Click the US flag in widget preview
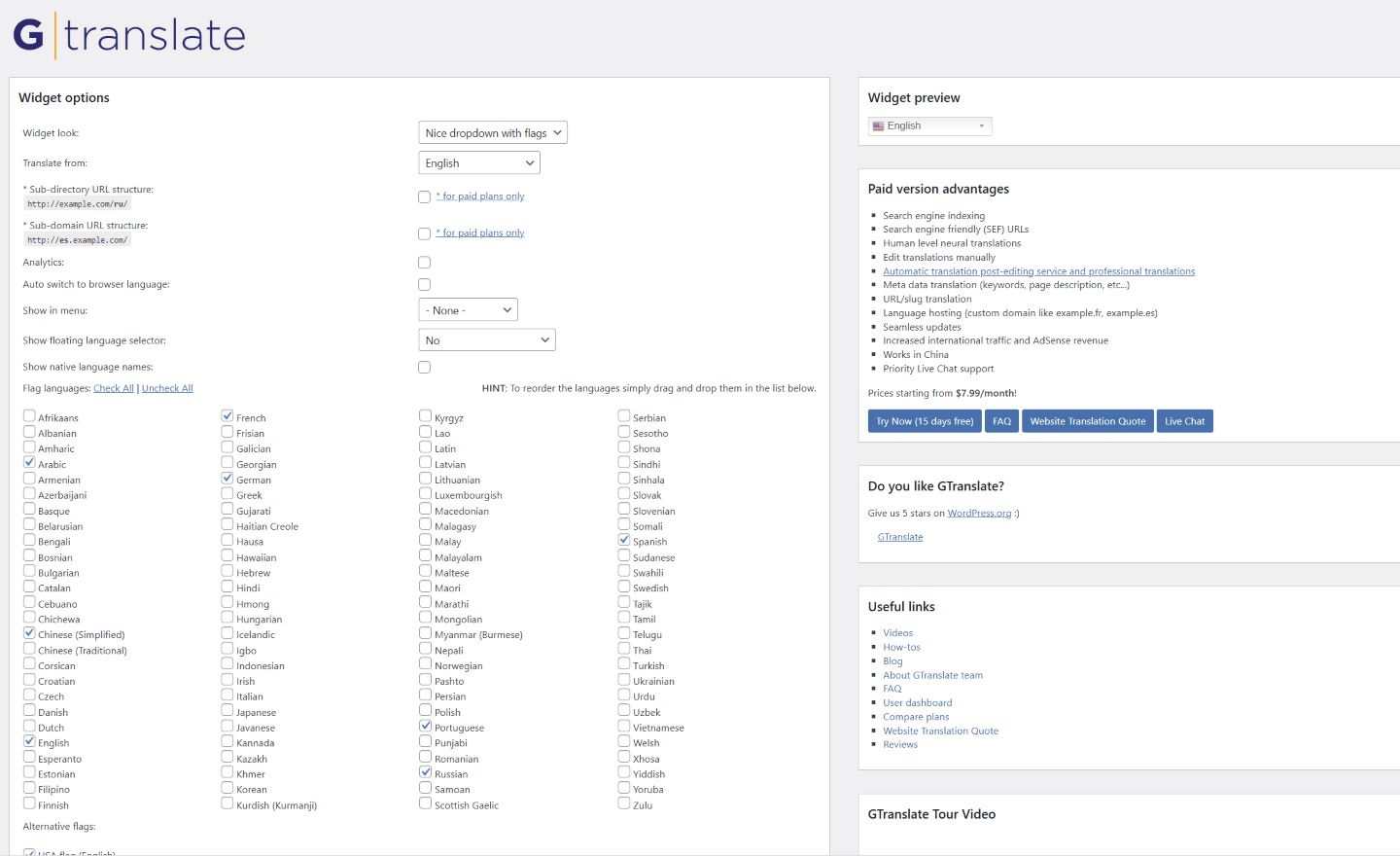 tap(878, 126)
